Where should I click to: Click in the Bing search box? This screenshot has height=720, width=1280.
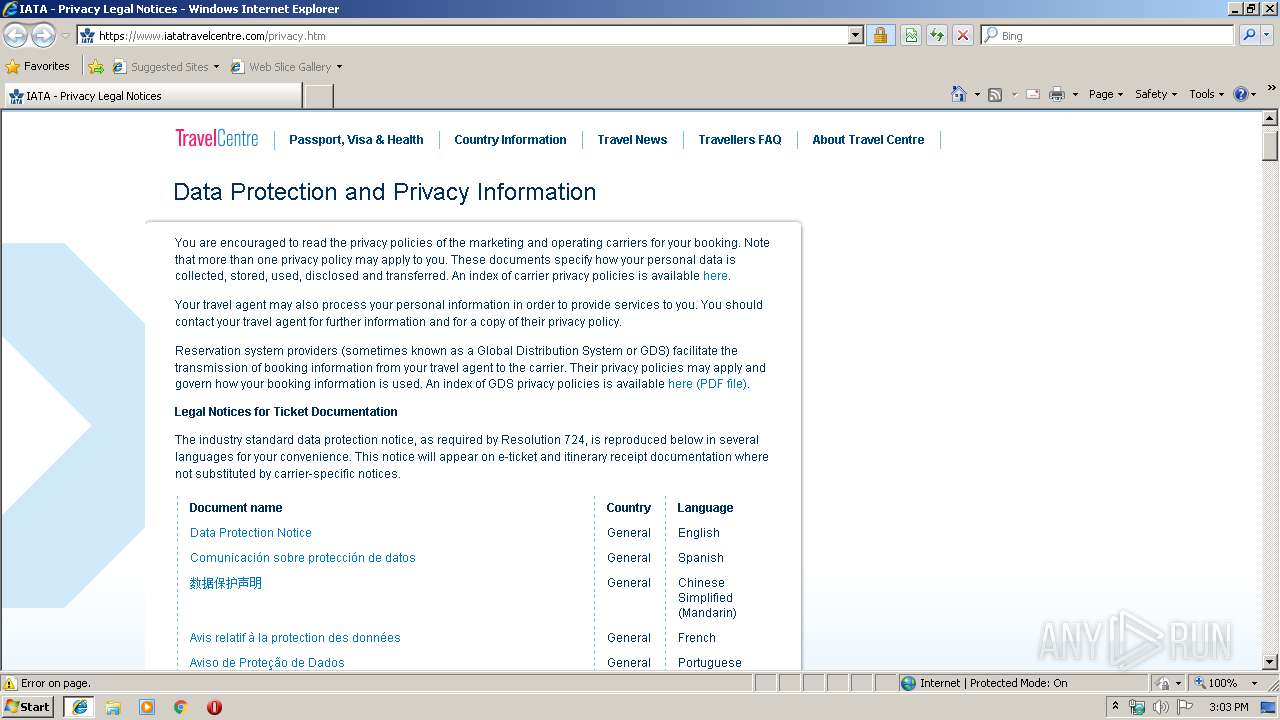click(1115, 35)
